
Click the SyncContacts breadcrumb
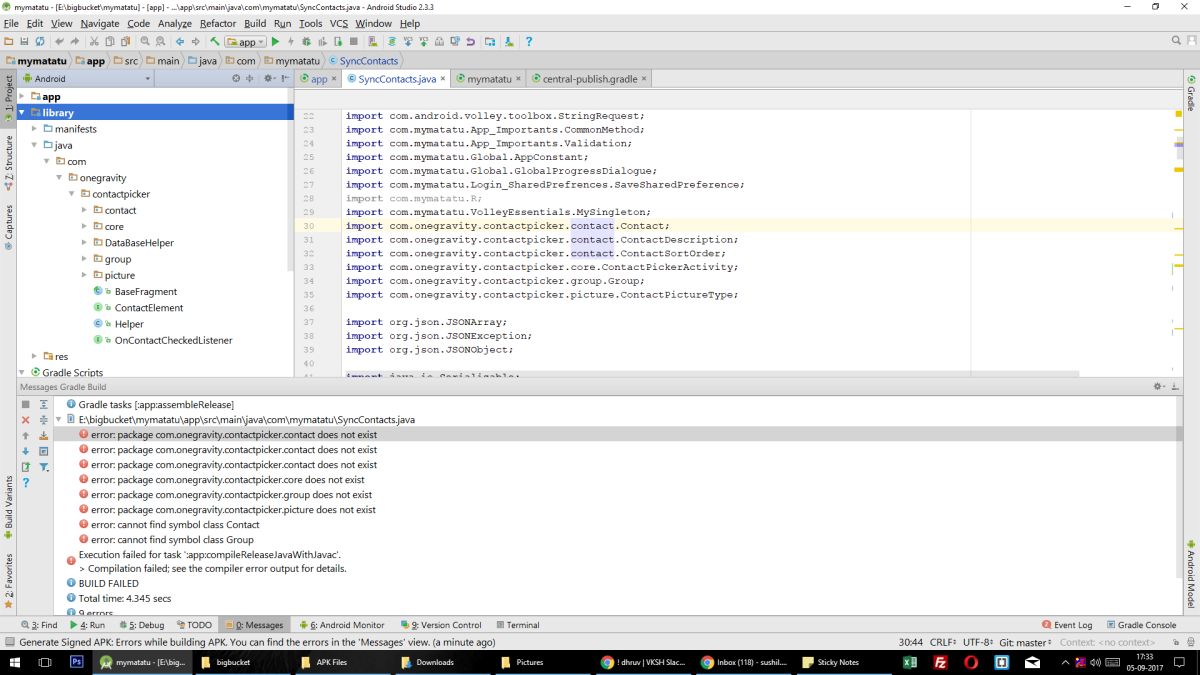(x=362, y=61)
